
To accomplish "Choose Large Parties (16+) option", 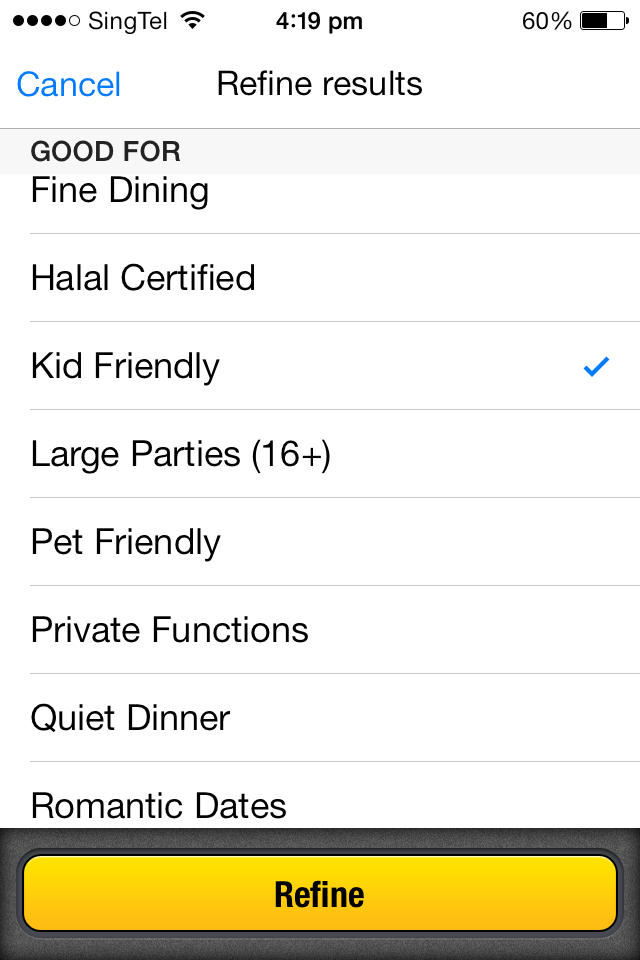I will coord(320,455).
